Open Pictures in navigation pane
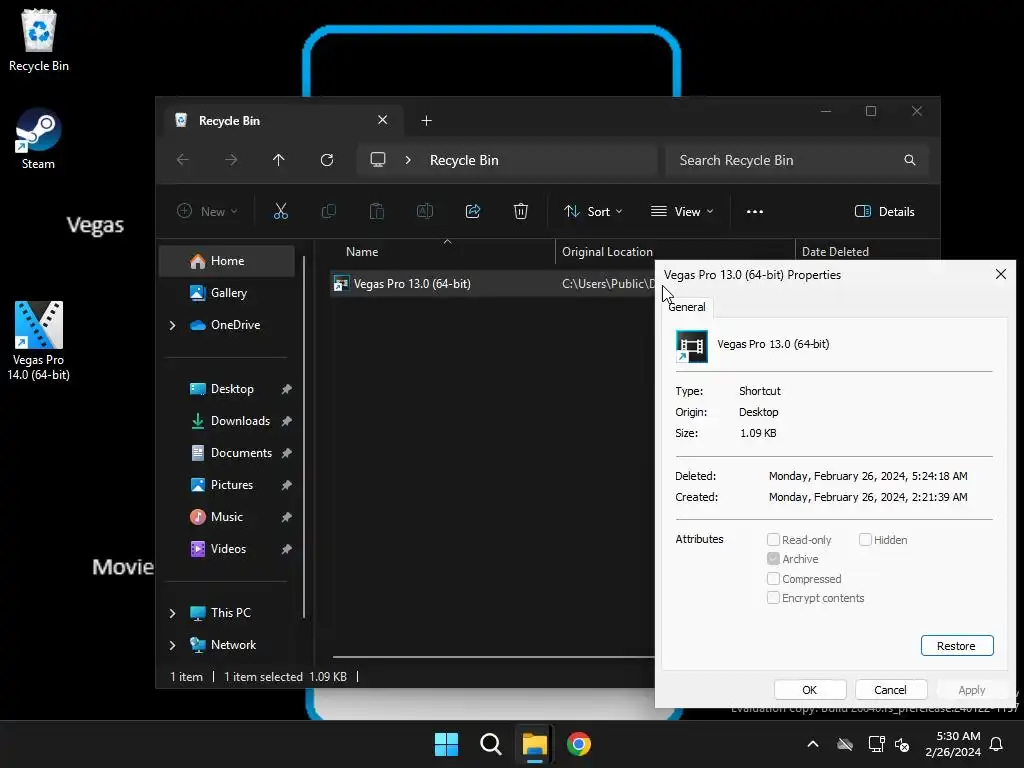 click(x=227, y=485)
